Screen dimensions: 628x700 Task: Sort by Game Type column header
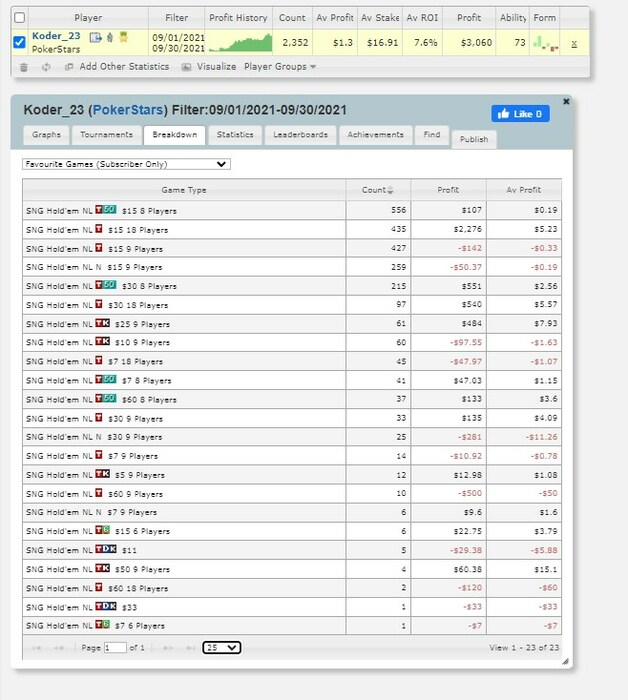click(184, 190)
